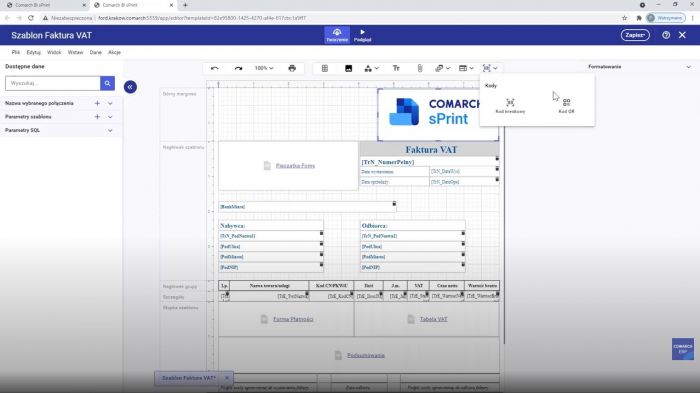The height and width of the screenshot is (393, 700).
Task: Click the Wyszukaj search input field
Action: (53, 83)
